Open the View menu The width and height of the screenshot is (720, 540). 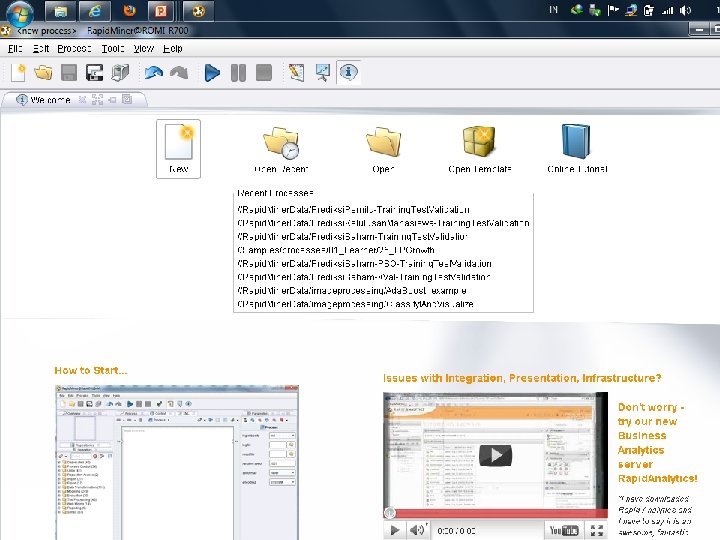pyautogui.click(x=144, y=48)
